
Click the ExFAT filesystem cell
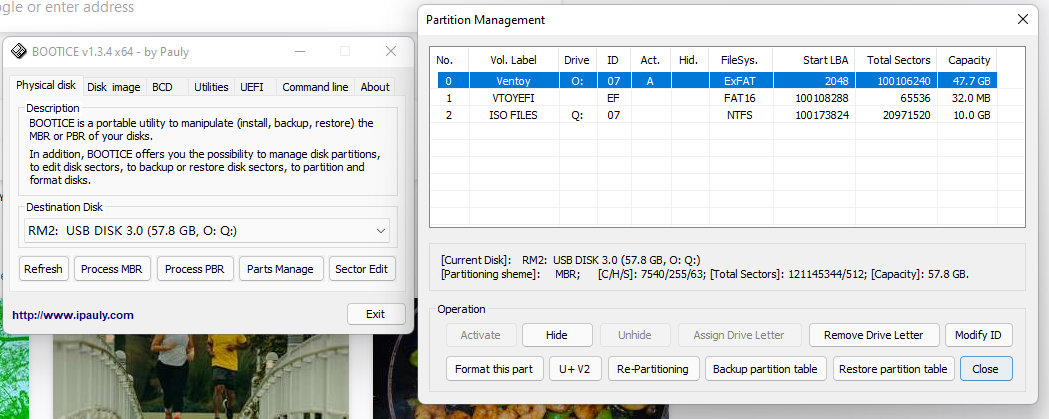point(739,81)
